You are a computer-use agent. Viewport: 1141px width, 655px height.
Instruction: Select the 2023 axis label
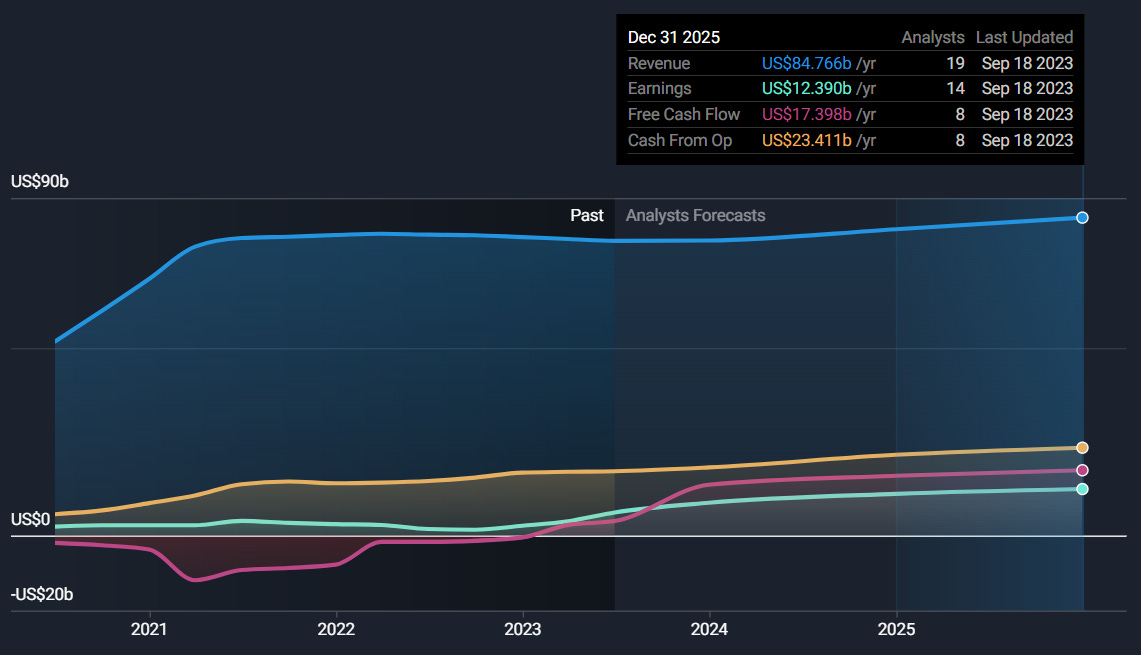tap(522, 629)
